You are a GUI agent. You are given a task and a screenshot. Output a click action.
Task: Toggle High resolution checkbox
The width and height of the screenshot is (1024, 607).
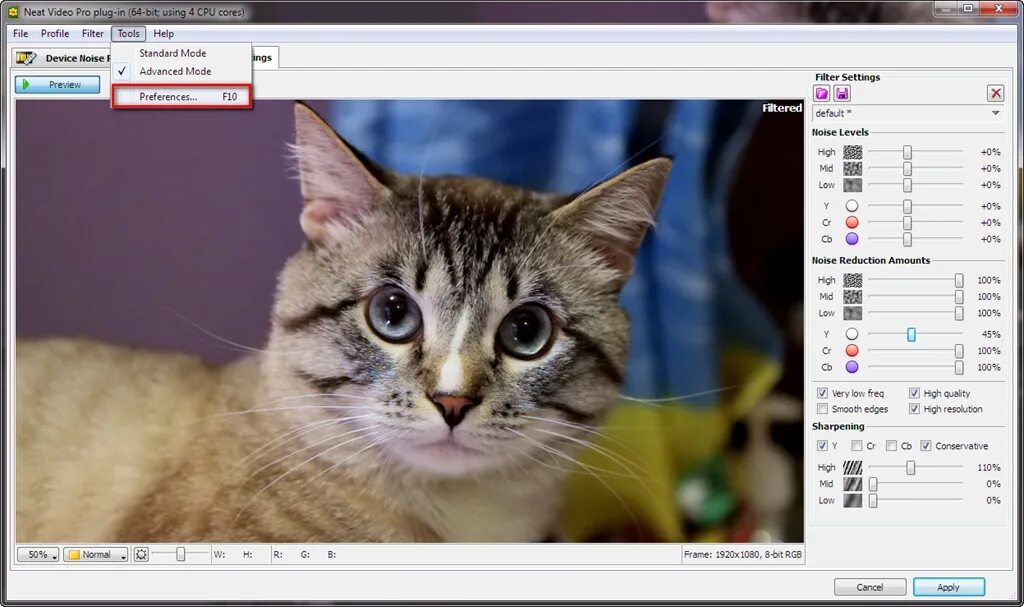click(x=914, y=409)
